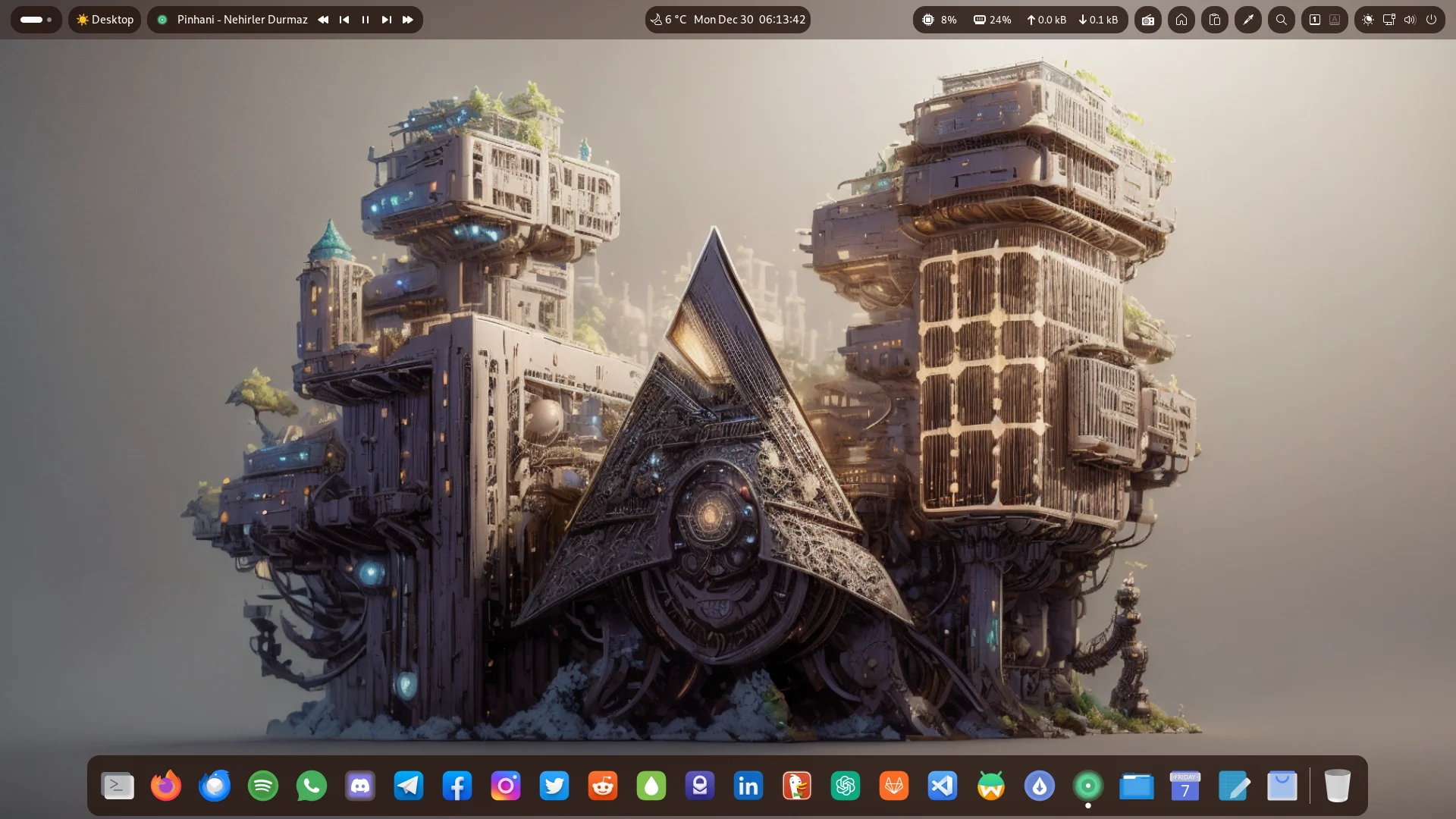This screenshot has height=819, width=1456.
Task: Open the radio icon in the top bar
Action: [1148, 20]
